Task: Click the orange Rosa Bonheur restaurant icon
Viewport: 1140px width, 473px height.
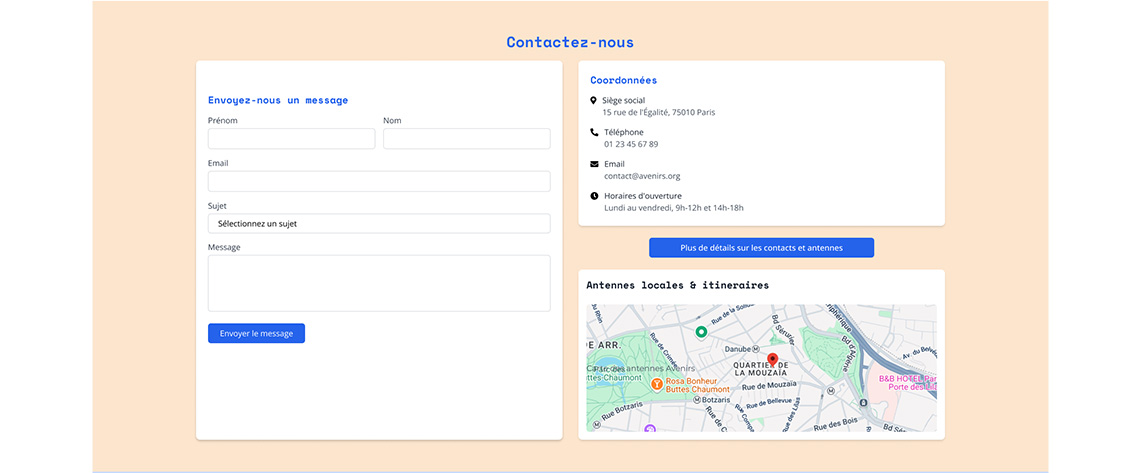Action: pos(656,383)
